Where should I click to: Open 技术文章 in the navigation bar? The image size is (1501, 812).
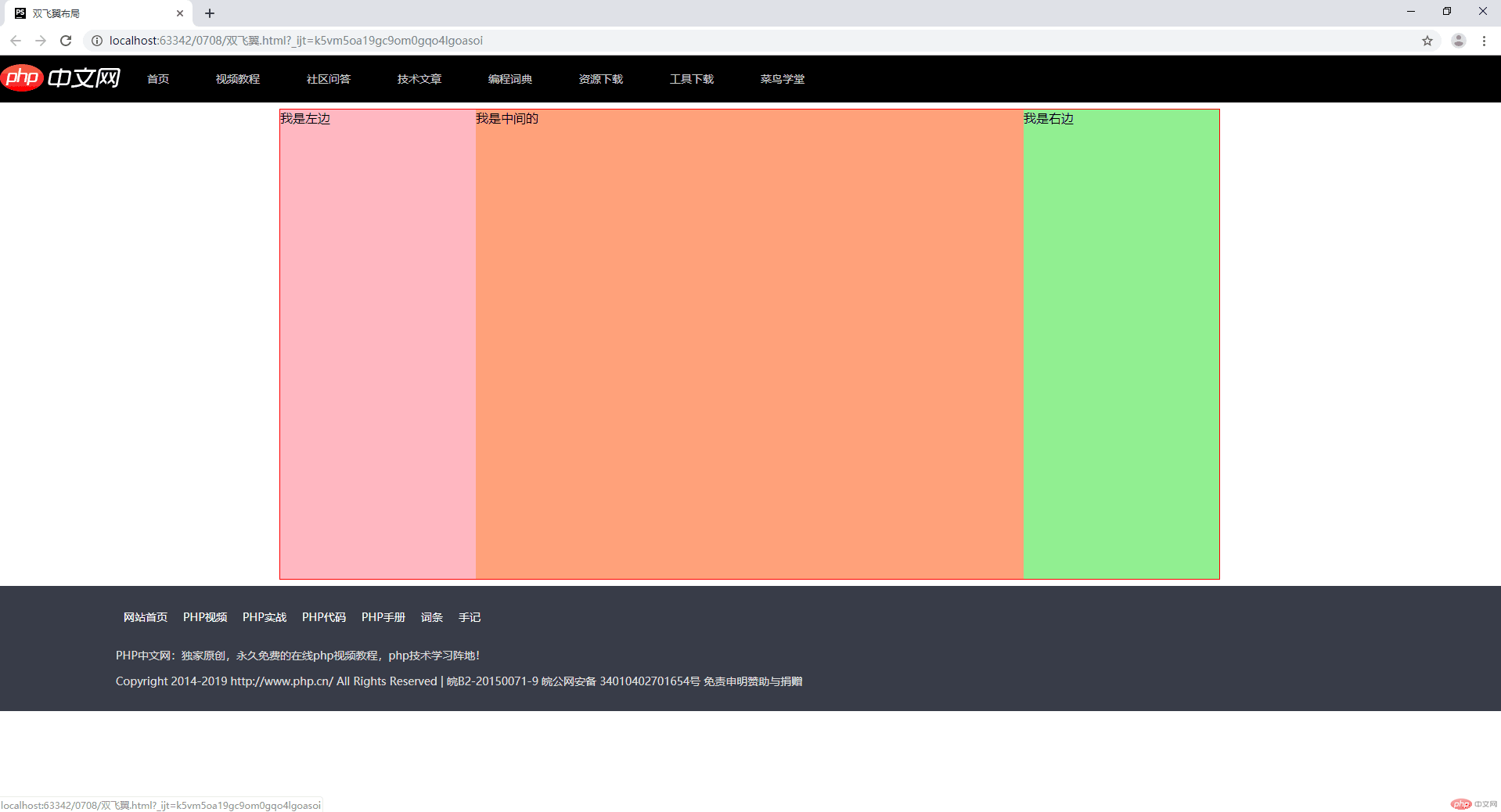point(419,79)
